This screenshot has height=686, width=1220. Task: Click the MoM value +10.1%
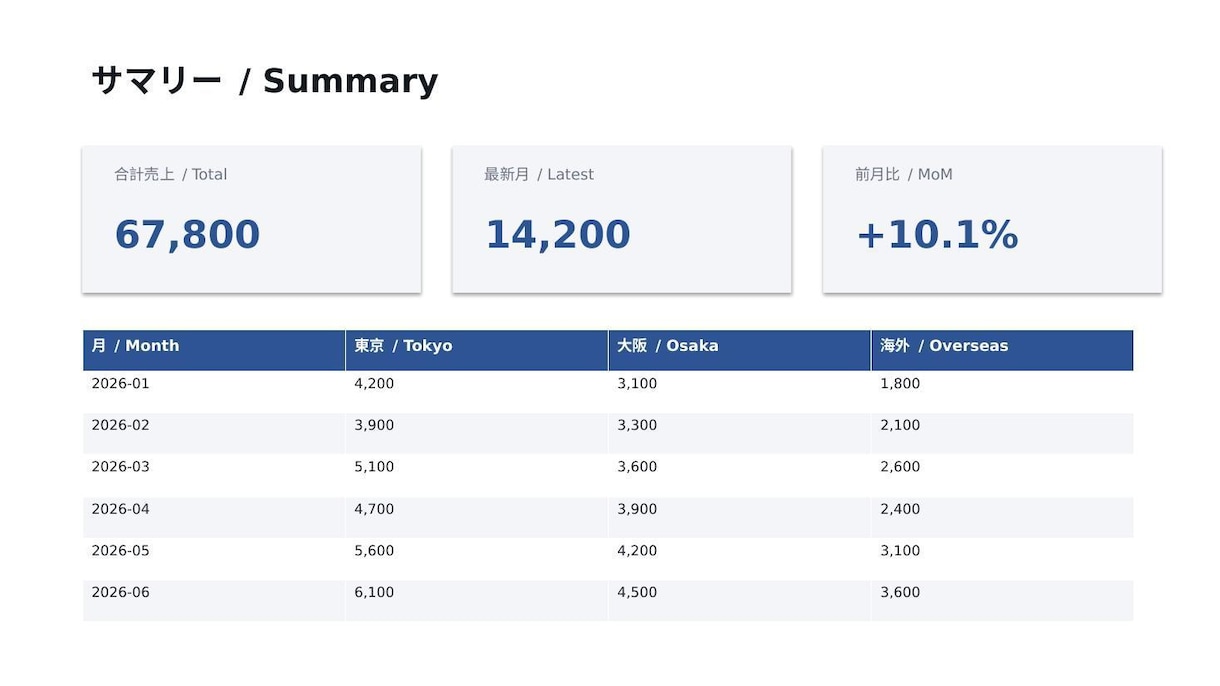[937, 235]
